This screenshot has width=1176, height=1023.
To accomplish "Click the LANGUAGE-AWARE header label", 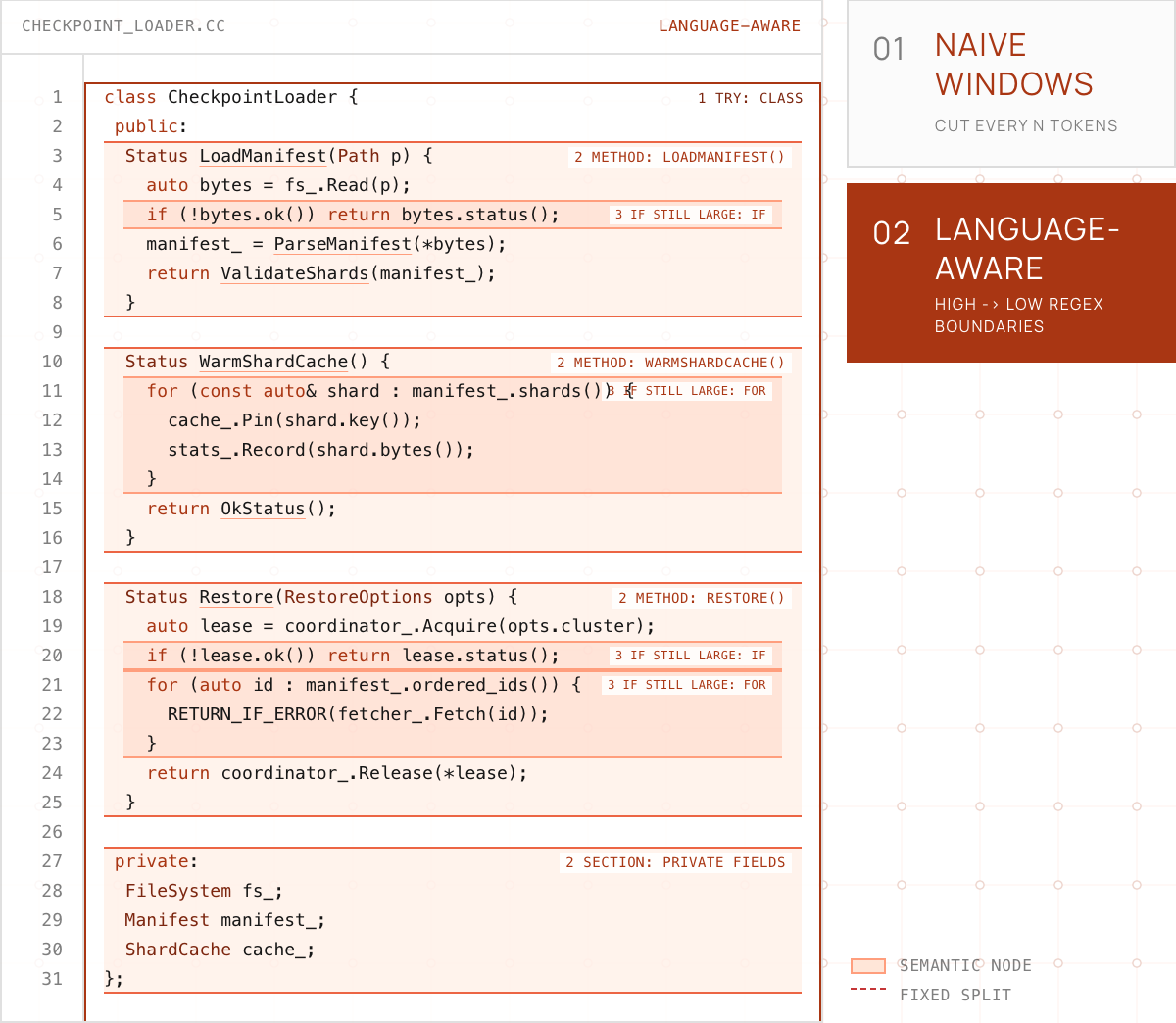I will tap(729, 26).
